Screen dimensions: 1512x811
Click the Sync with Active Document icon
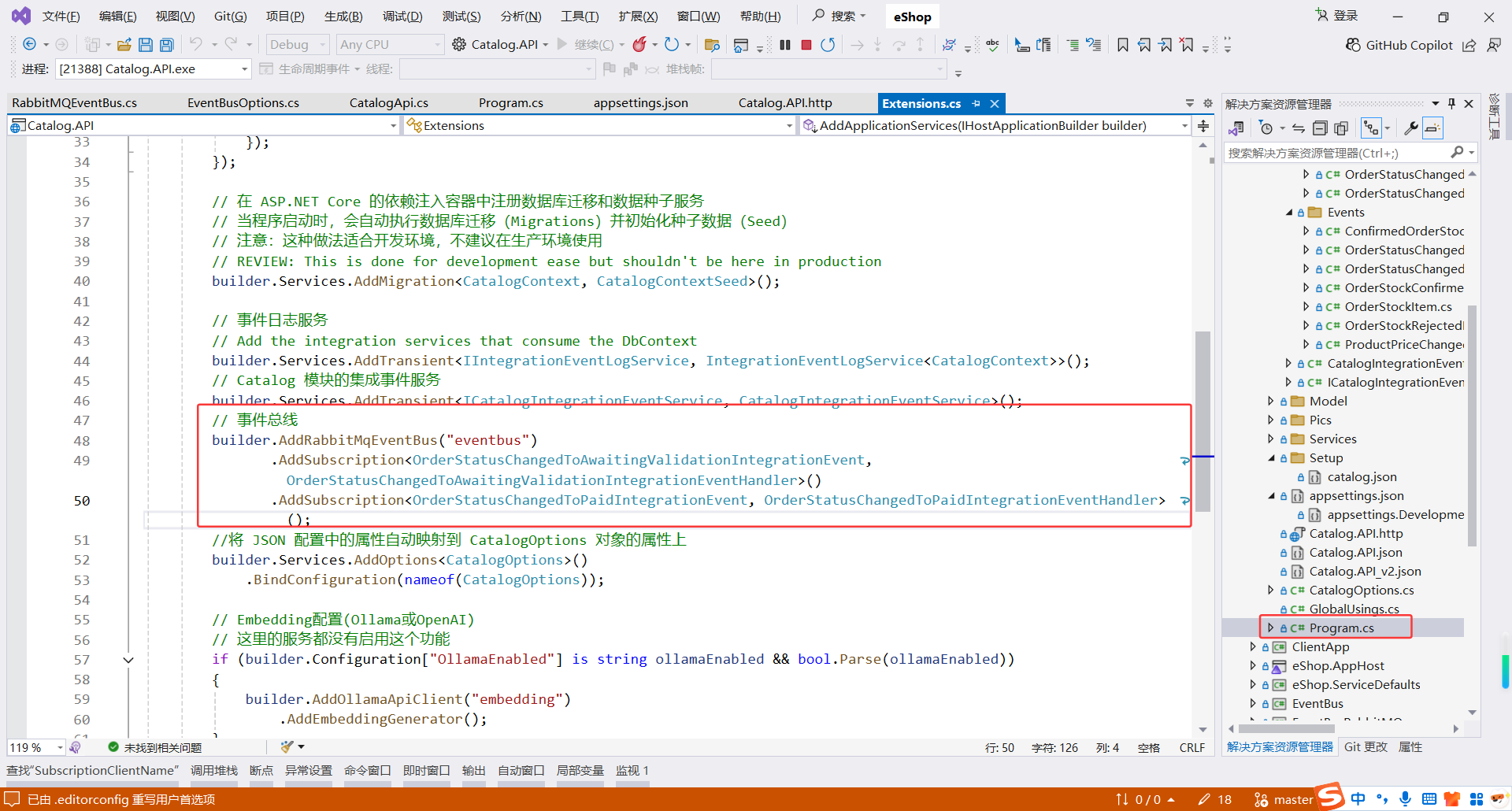(1298, 128)
